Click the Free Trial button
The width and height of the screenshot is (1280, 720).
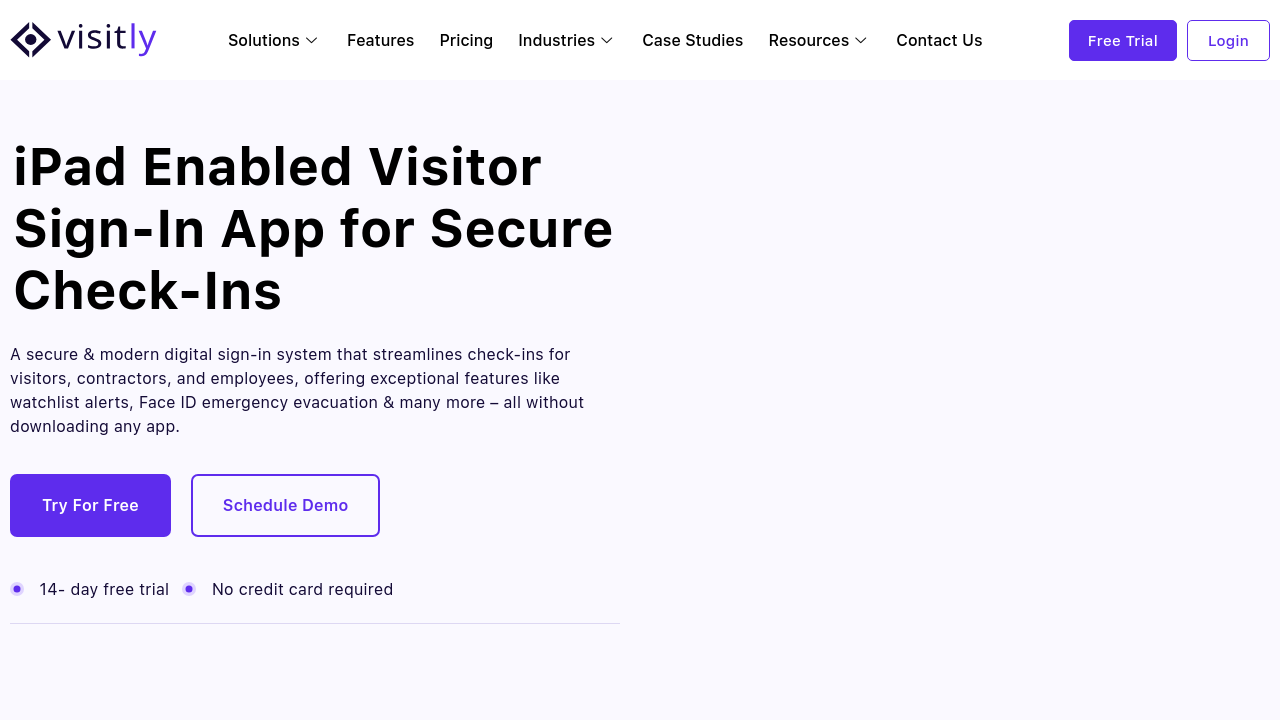pos(1122,41)
